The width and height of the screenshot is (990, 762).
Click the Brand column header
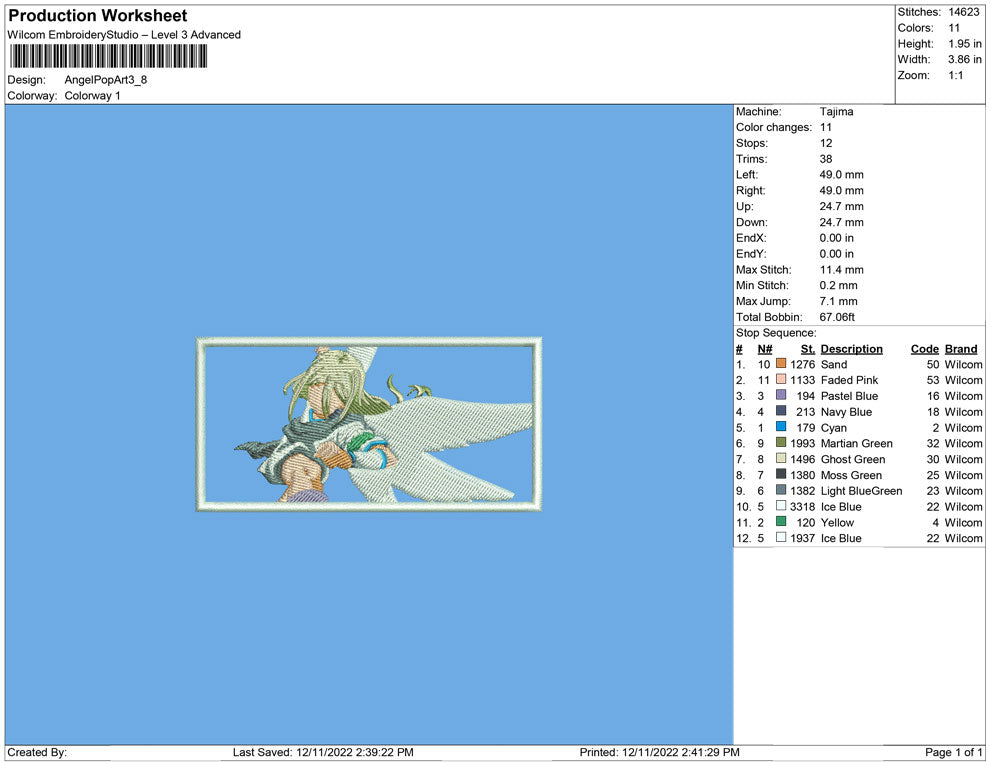(x=961, y=349)
